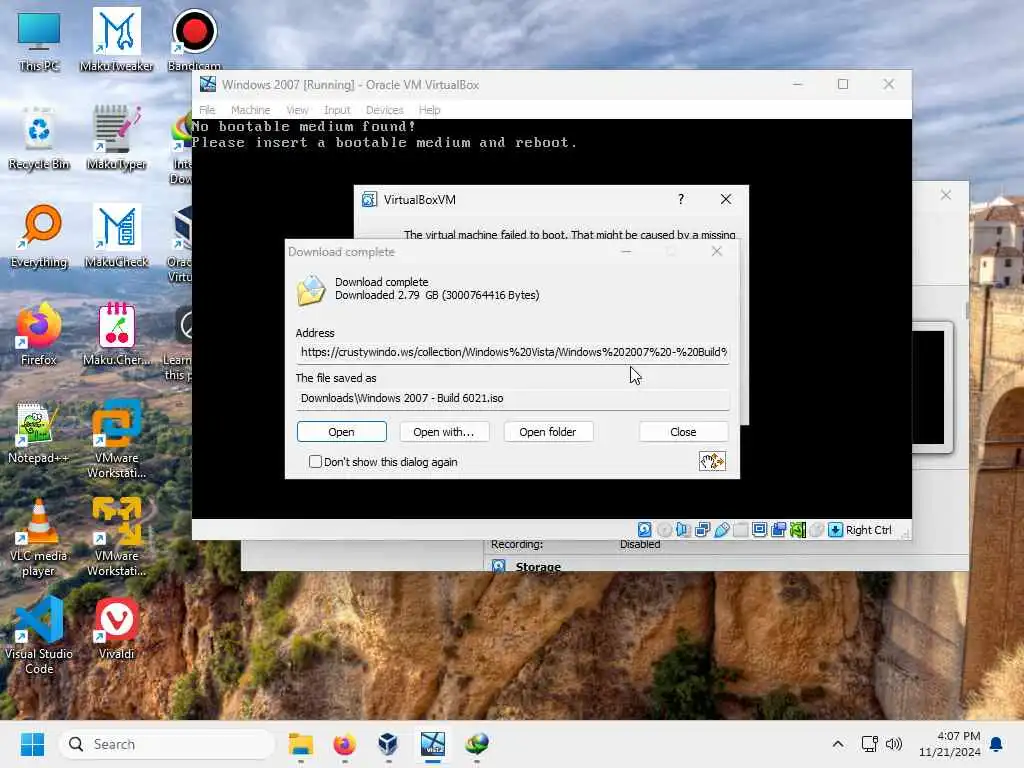Click the drag-and-drop hand icon in the Download complete dialog
Image resolution: width=1024 pixels, height=768 pixels.
712,461
